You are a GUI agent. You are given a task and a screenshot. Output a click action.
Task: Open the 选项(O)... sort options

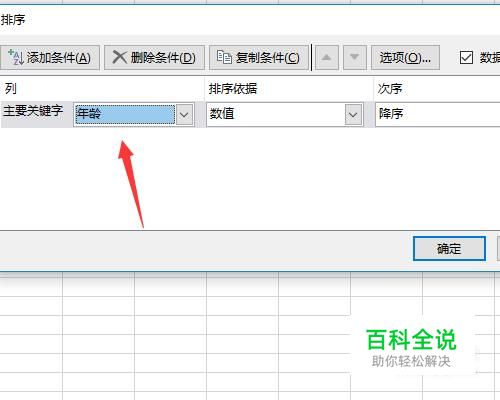tap(405, 58)
